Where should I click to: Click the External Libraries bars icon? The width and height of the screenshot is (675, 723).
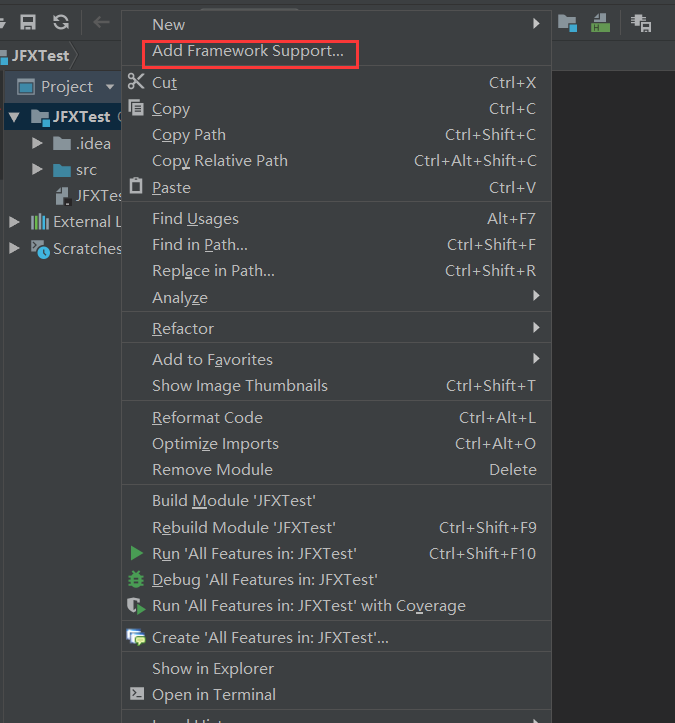[x=40, y=222]
